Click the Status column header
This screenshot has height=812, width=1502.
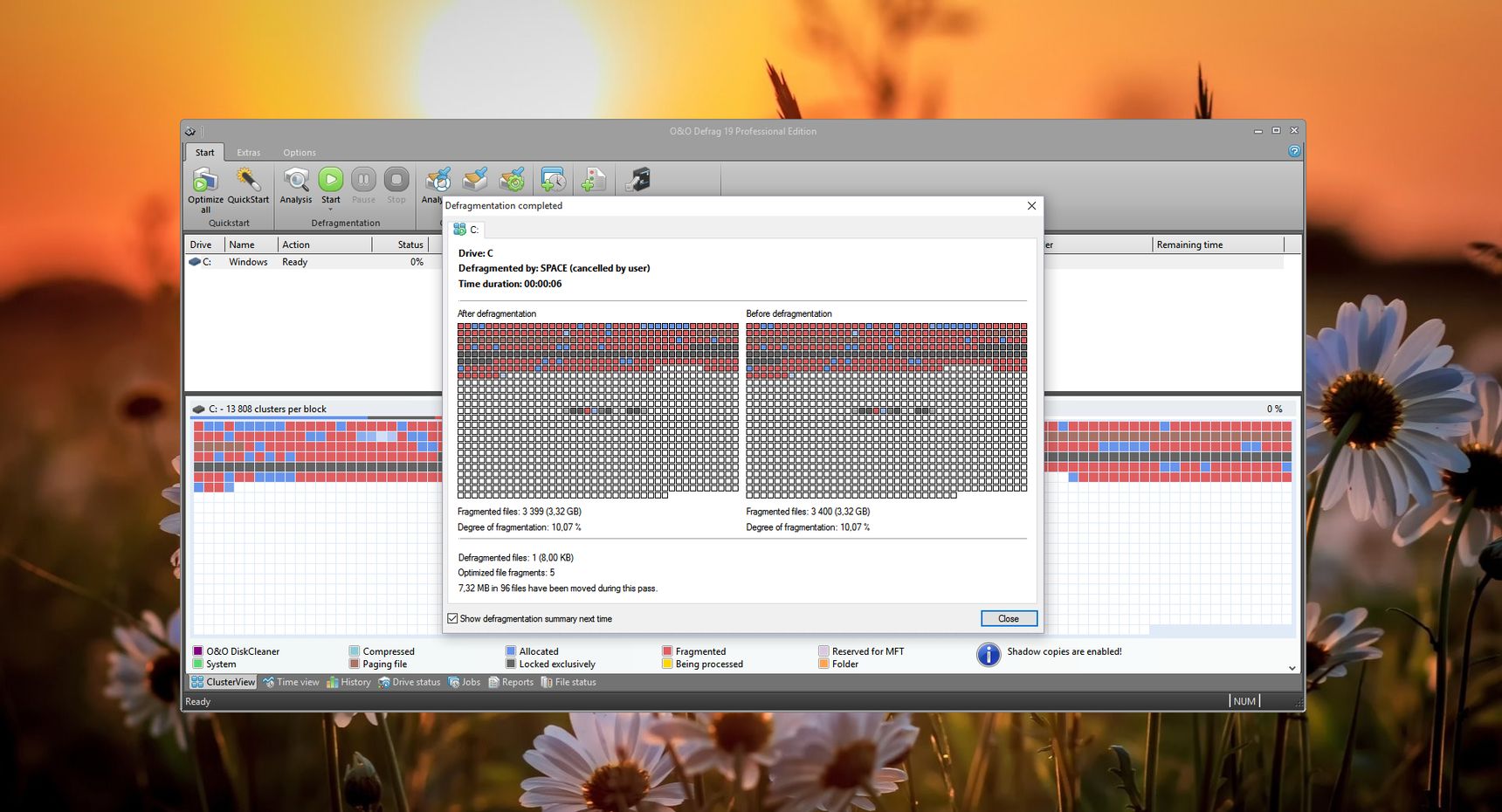tap(400, 244)
